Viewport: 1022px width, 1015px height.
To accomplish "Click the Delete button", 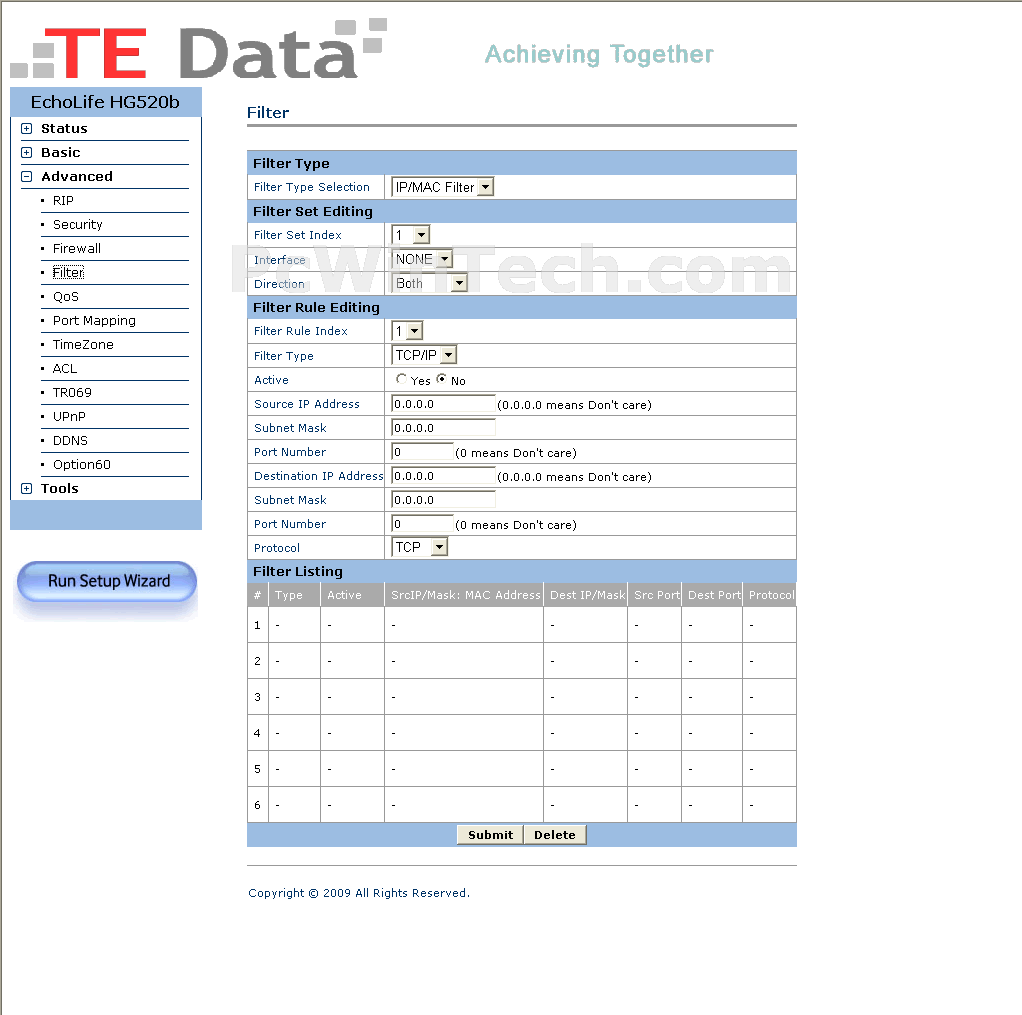I will pyautogui.click(x=555, y=835).
